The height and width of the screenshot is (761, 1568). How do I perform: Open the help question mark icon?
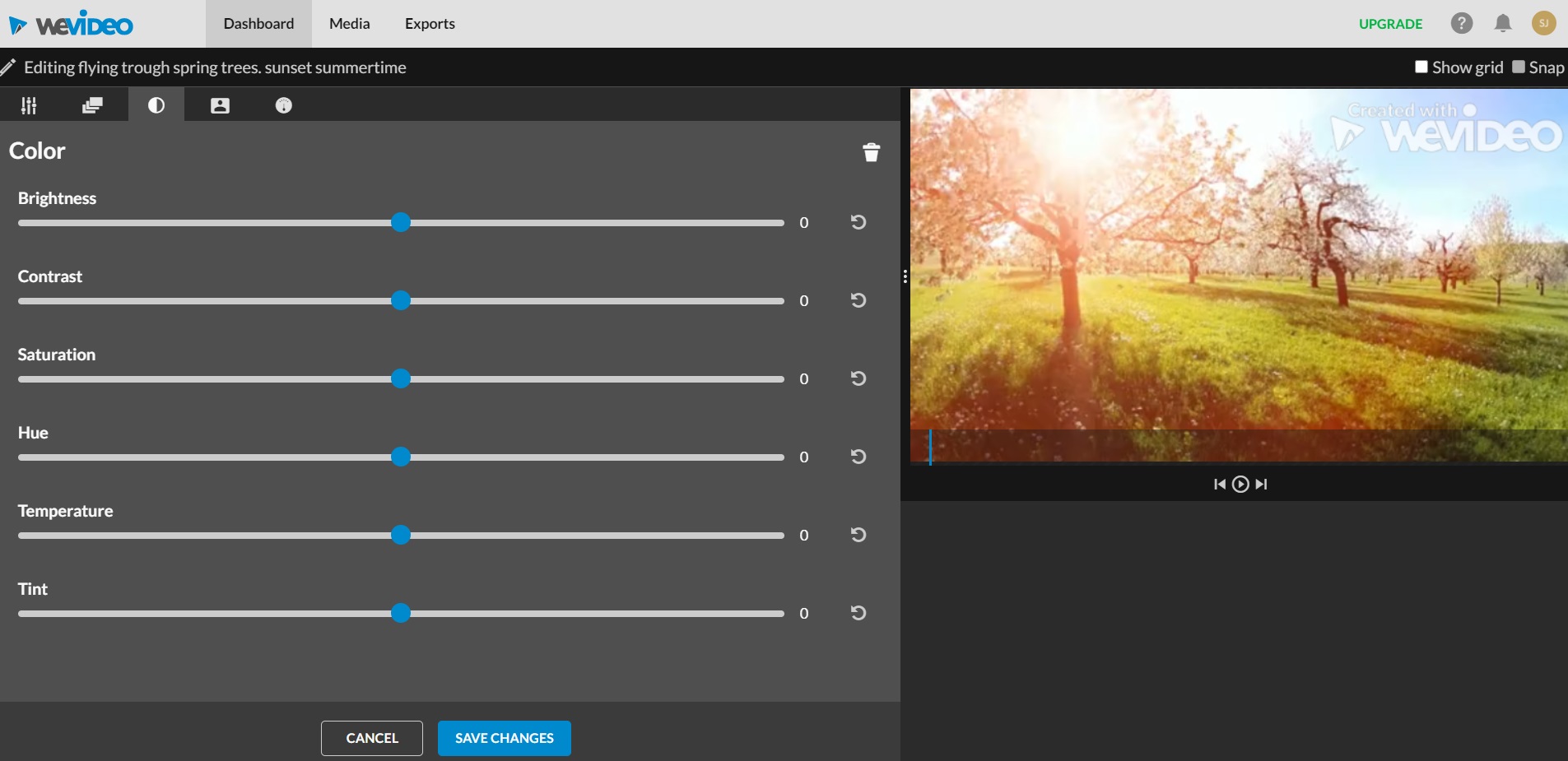(x=1462, y=23)
